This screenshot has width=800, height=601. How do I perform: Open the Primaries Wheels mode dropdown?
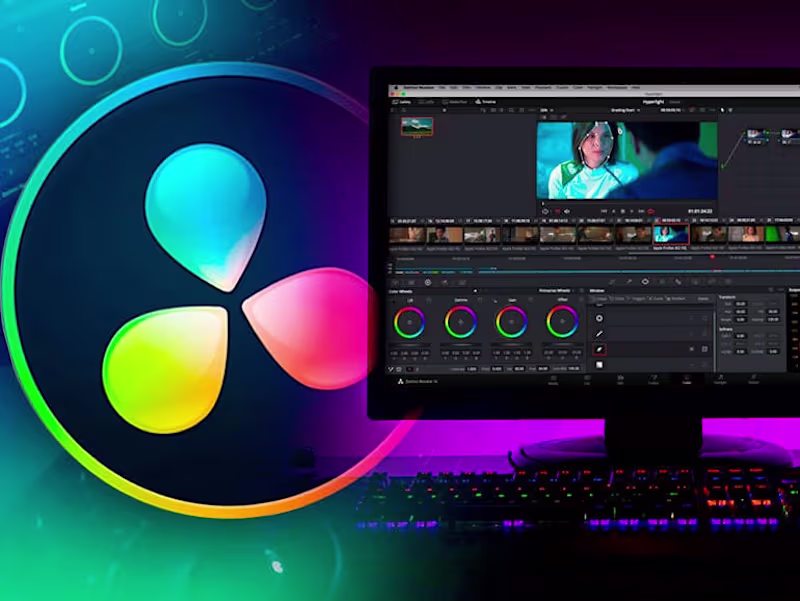tap(556, 291)
